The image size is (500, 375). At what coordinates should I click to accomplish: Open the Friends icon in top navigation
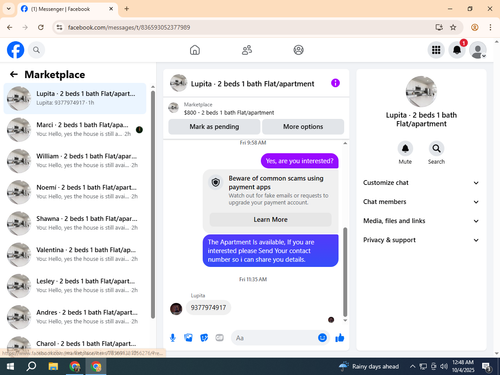(247, 50)
